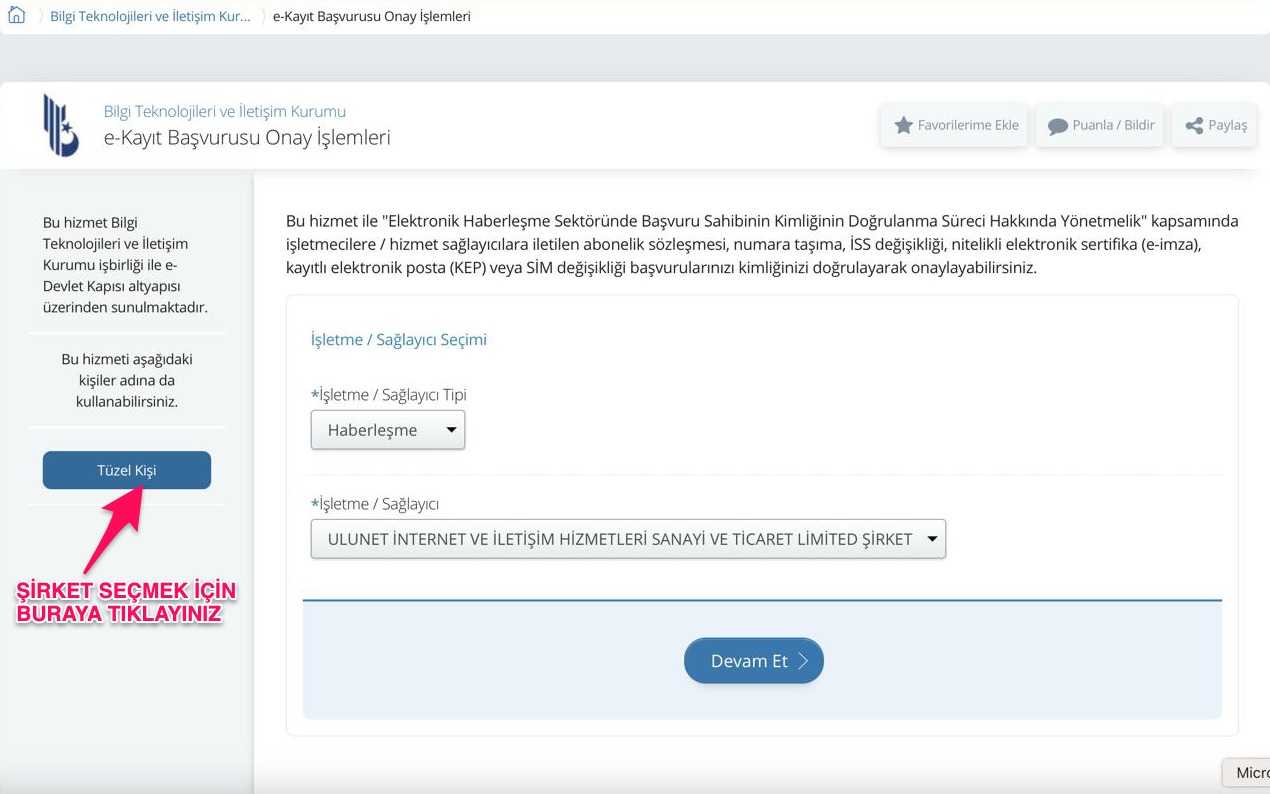
Task: Click the star icon for Favorilerime Ekle
Action: pos(903,126)
